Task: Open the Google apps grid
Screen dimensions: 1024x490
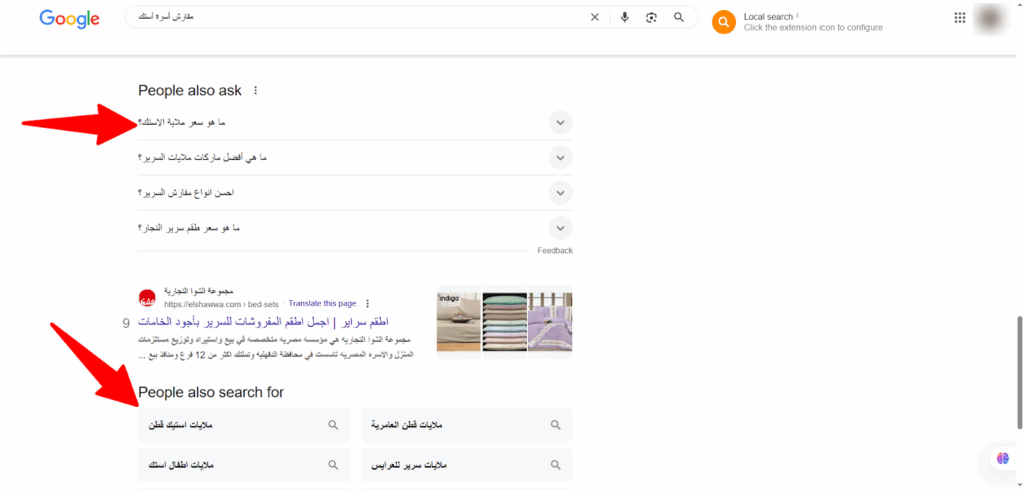Action: [960, 17]
